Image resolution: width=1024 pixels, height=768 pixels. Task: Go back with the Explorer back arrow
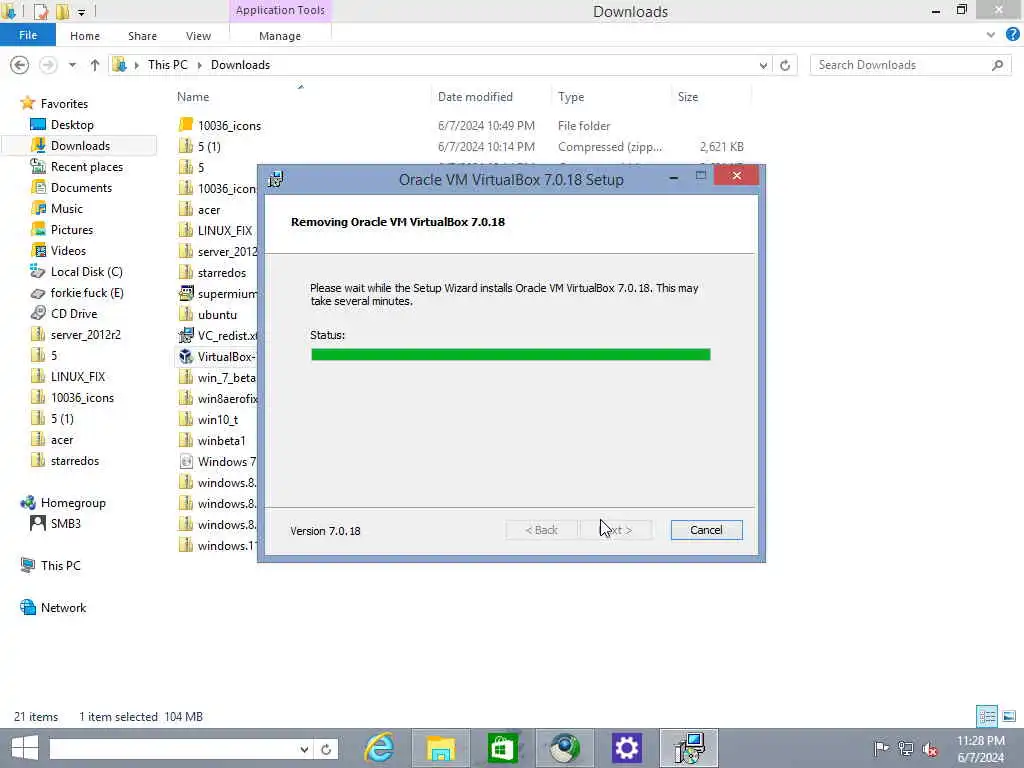(20, 65)
